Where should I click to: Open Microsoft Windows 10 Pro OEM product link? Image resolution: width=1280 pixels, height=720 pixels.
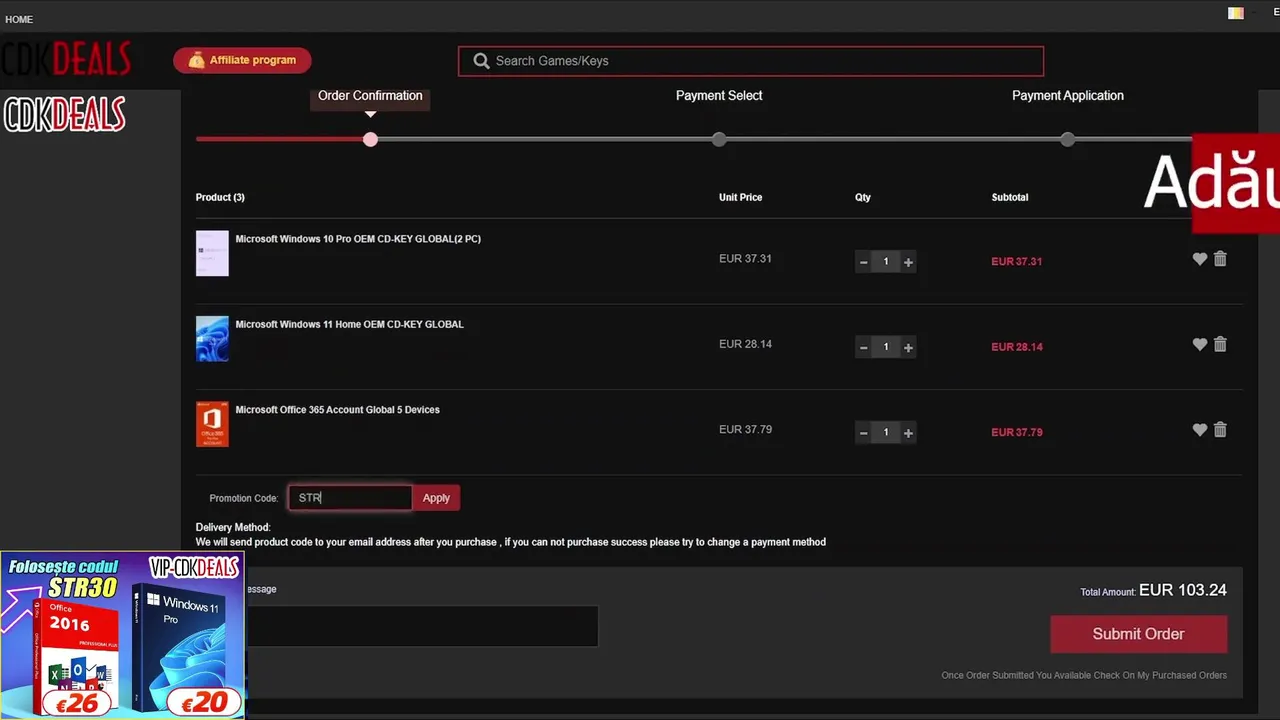point(358,239)
